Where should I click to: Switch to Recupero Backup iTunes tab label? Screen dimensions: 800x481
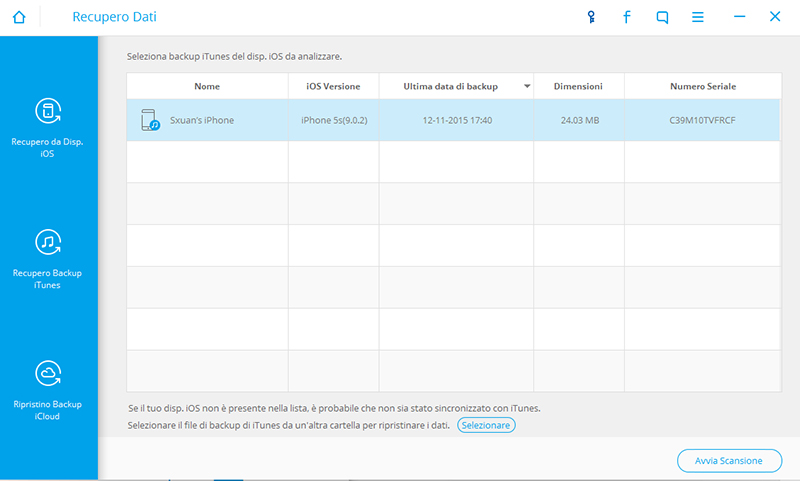48,278
